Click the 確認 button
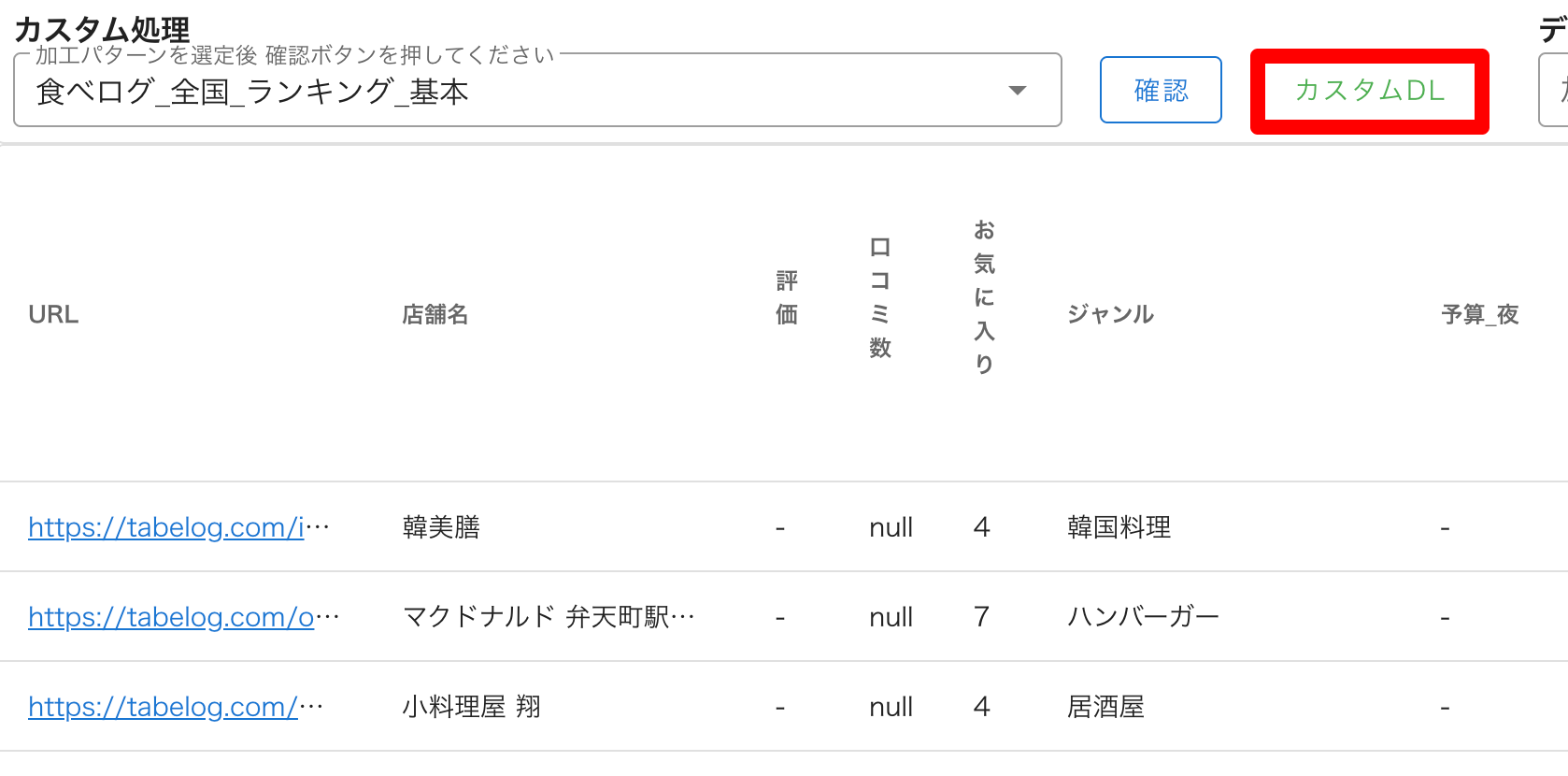Image resolution: width=1568 pixels, height=776 pixels. tap(1161, 90)
